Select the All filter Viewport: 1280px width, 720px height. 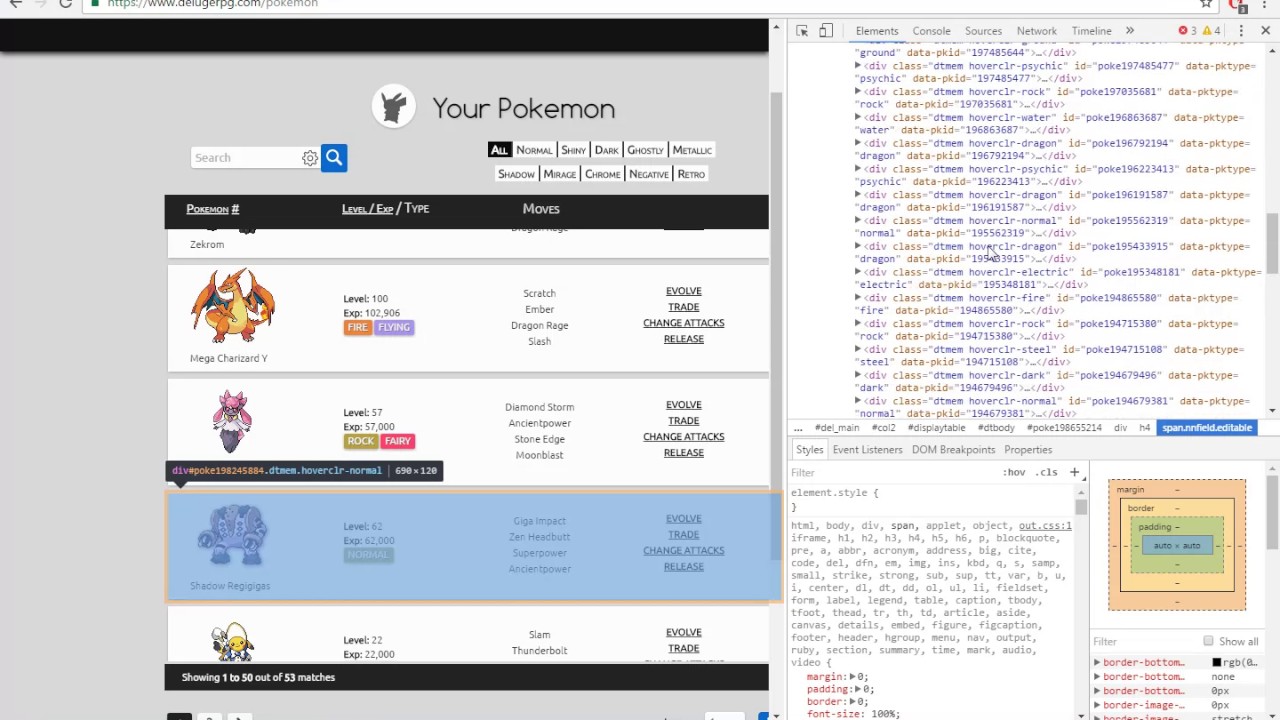tap(499, 150)
